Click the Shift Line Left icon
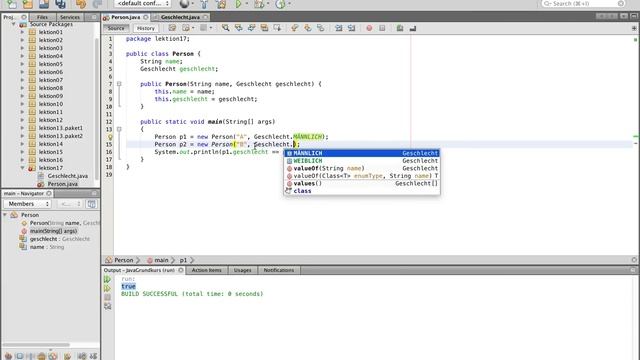640x360 pixels. 339,28
